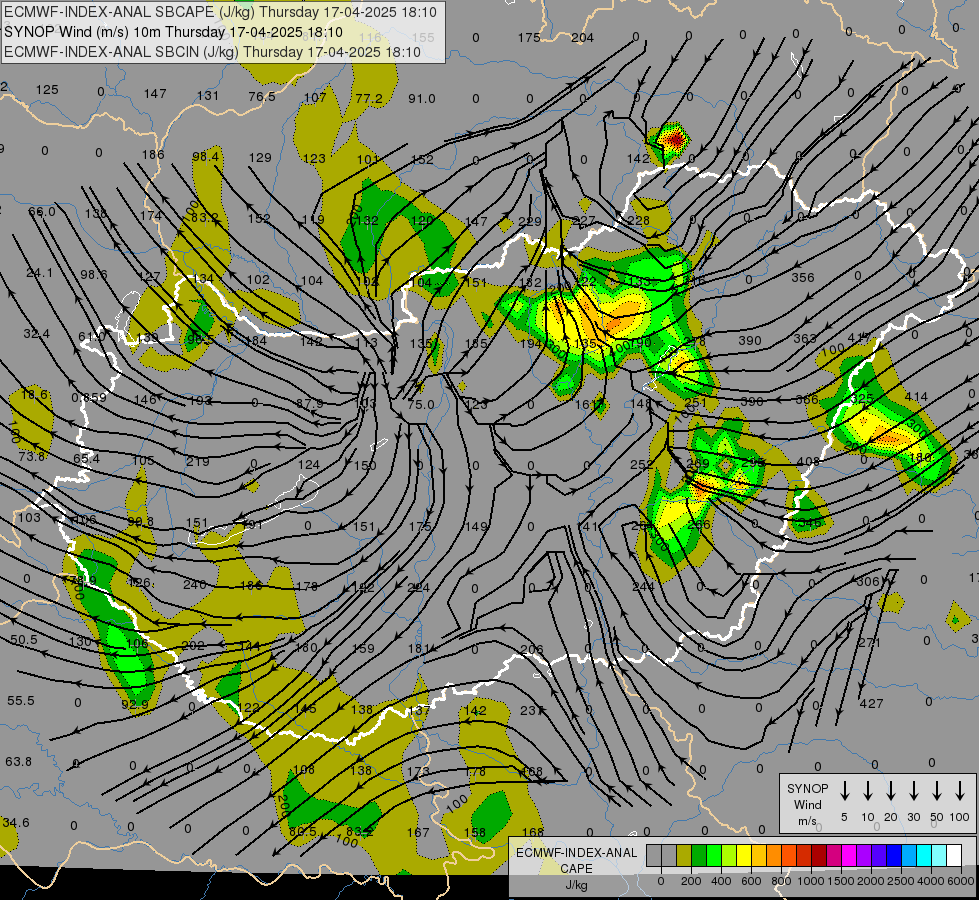
Task: Click the map value 76.5
Action: click(262, 96)
